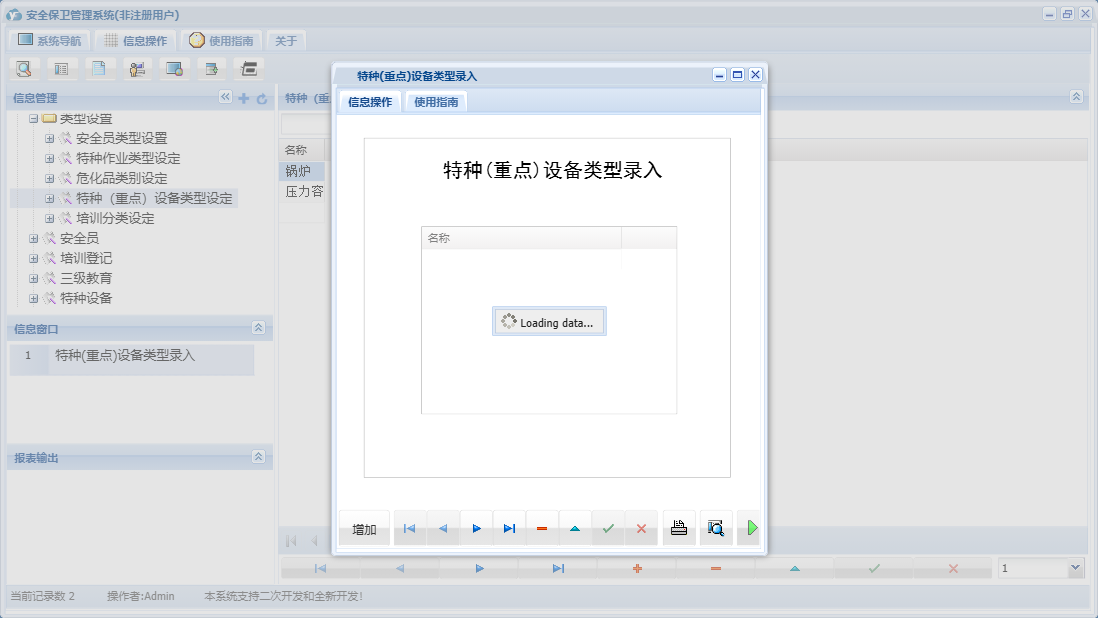Delete the record using the red minus icon
The image size is (1098, 618).
point(542,528)
